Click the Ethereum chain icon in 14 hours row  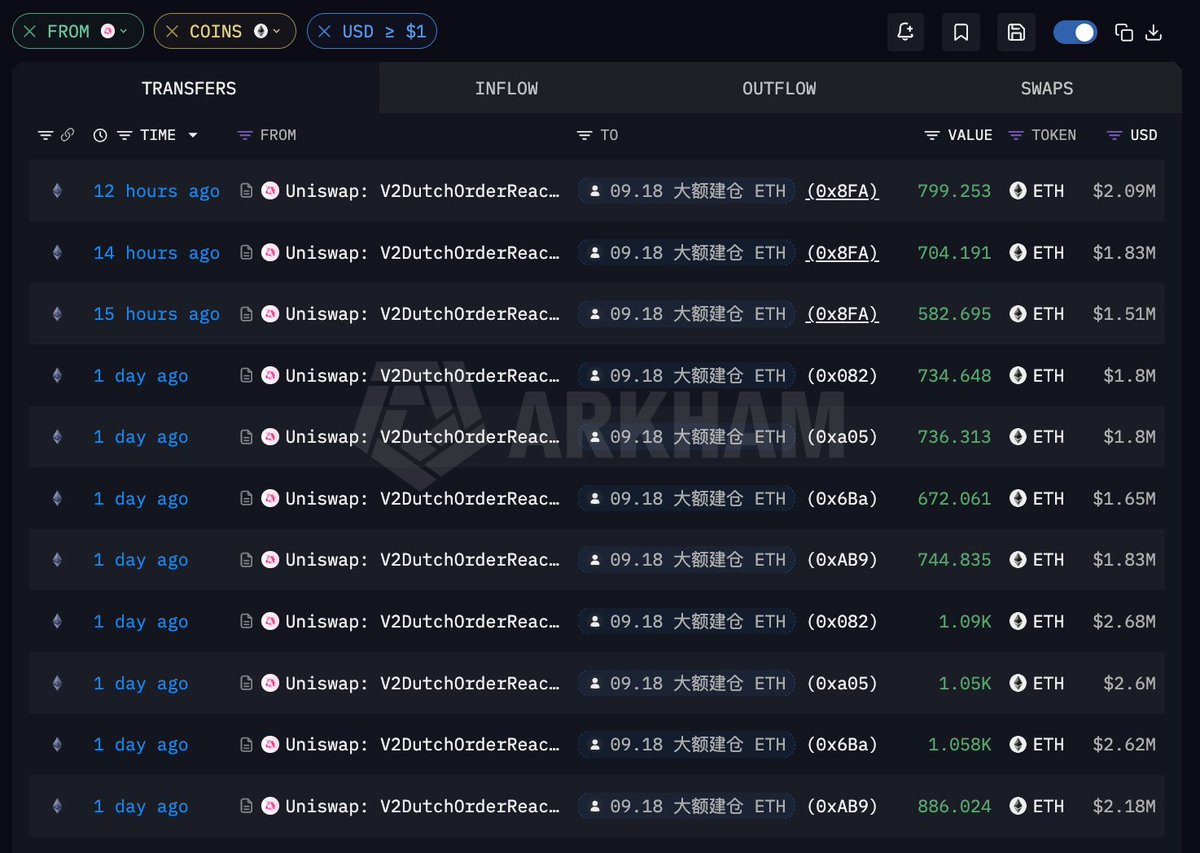coord(57,253)
